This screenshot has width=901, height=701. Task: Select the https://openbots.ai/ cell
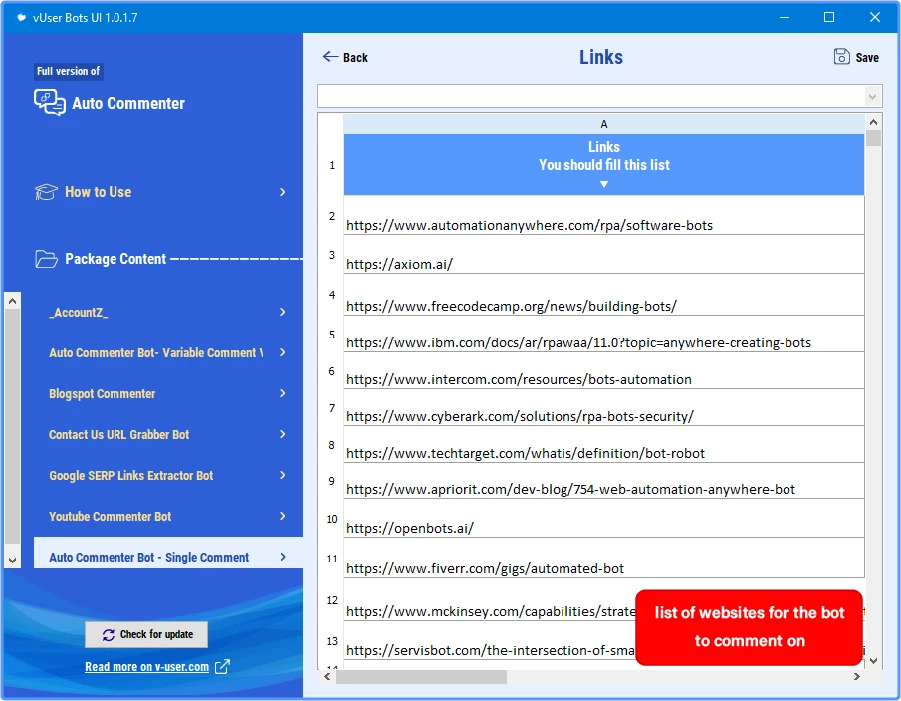click(603, 518)
